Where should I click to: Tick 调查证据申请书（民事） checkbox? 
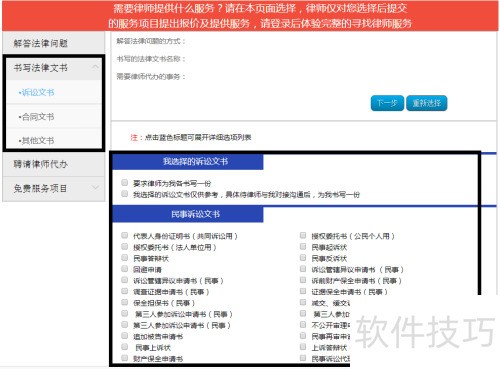tap(125, 291)
